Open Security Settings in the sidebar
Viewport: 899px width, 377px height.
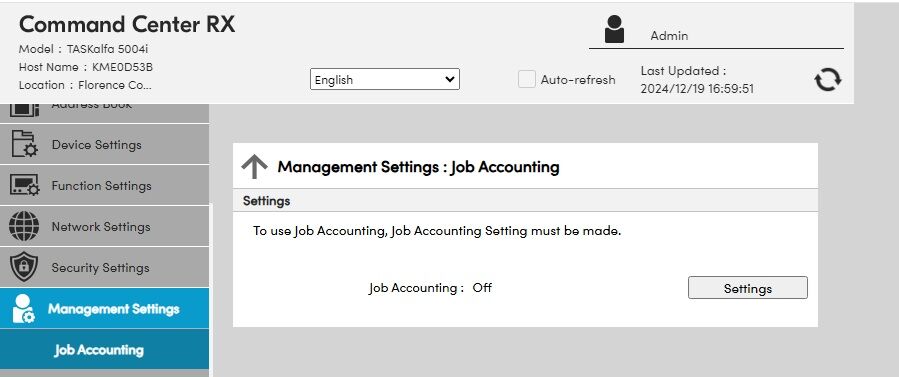coord(104,268)
